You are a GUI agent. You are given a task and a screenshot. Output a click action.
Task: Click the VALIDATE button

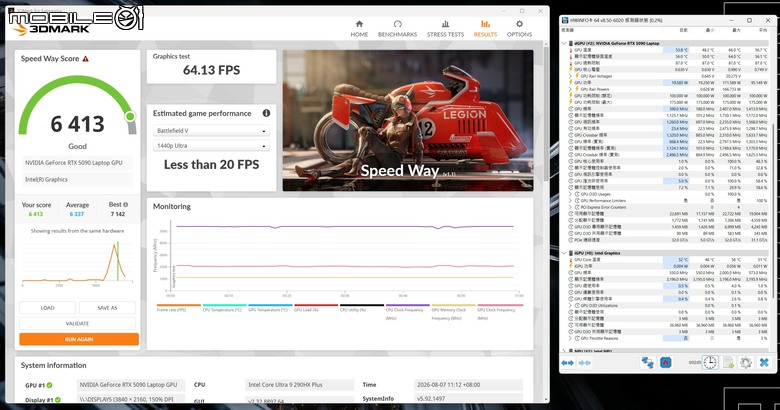[77, 323]
